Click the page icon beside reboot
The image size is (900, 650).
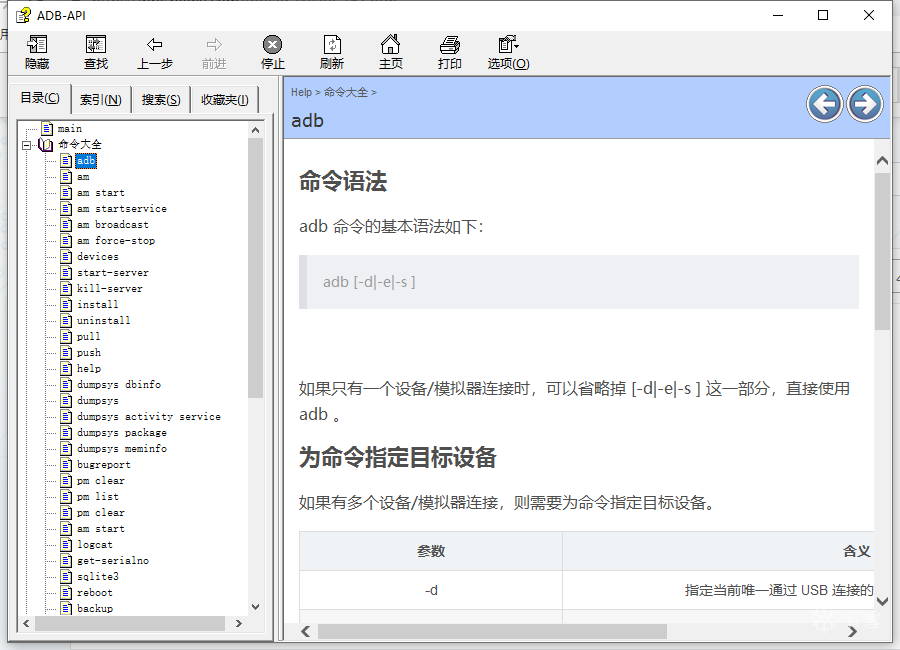point(67,593)
